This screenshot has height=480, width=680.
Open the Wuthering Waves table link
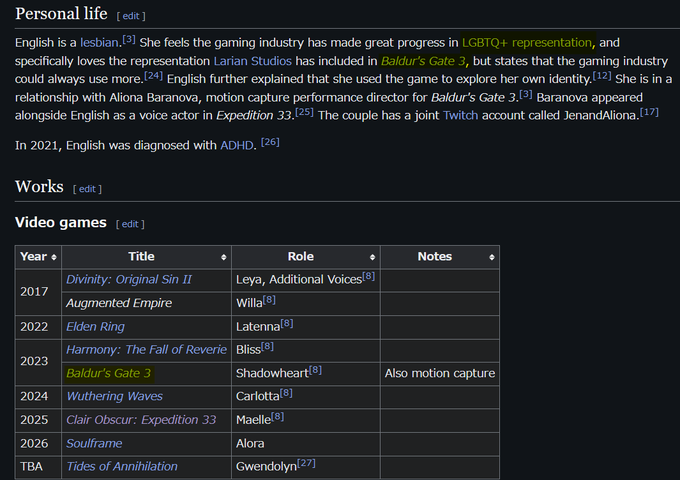tap(114, 396)
